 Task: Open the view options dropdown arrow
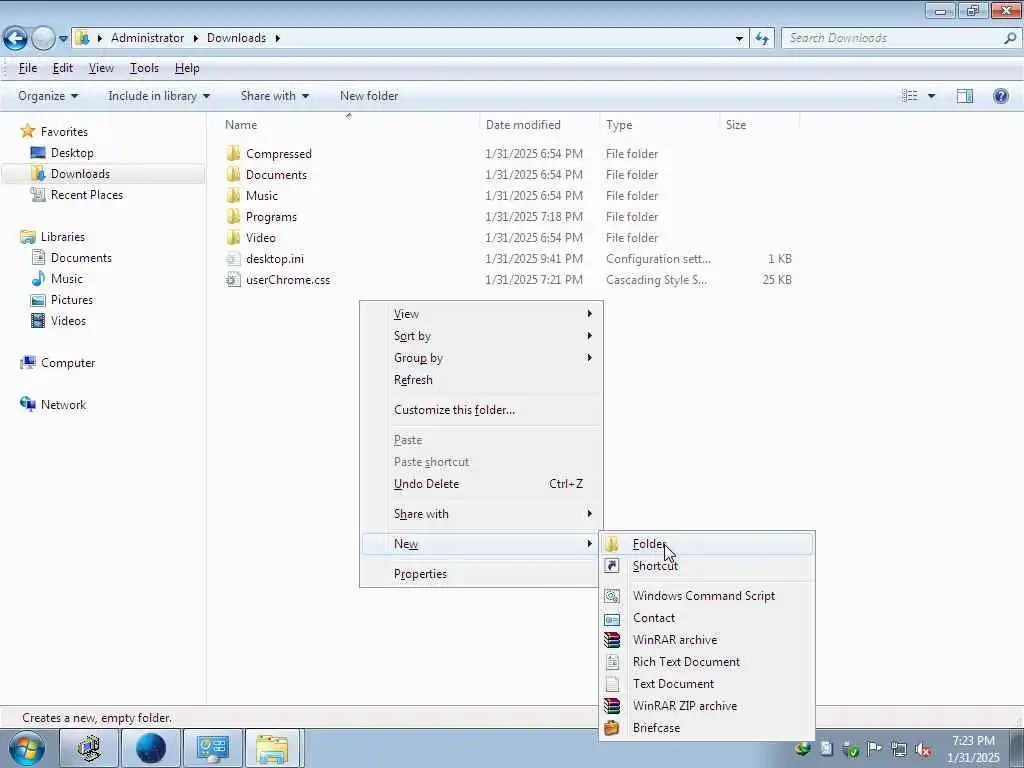pos(932,96)
